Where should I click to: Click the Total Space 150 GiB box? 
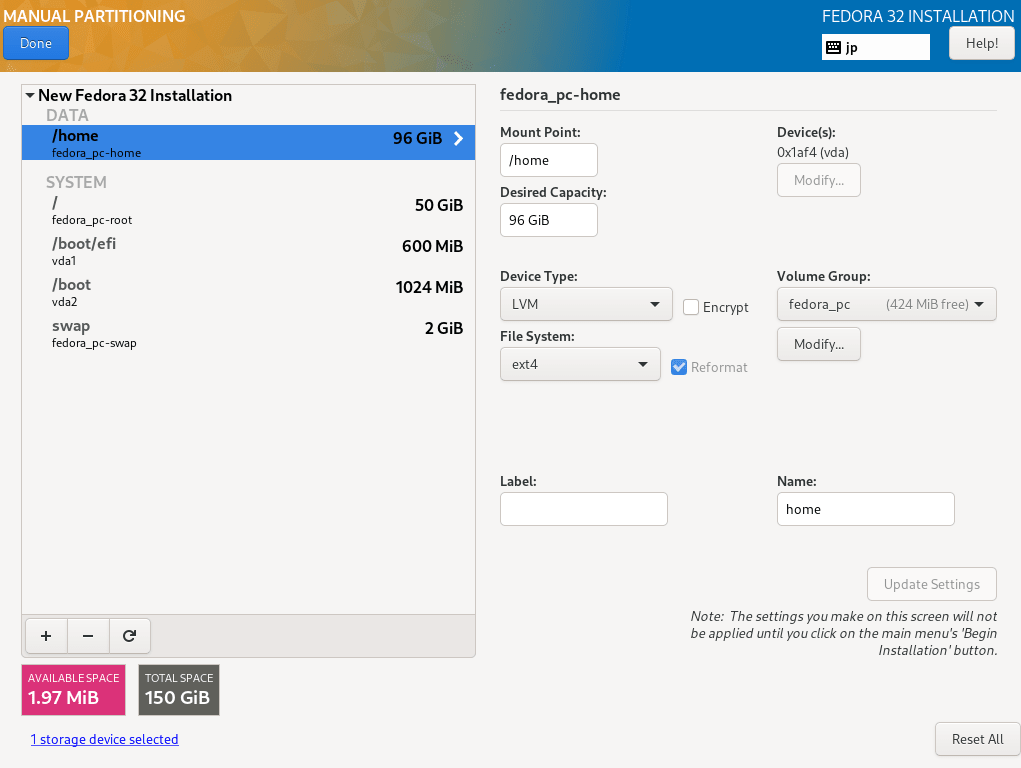point(179,690)
